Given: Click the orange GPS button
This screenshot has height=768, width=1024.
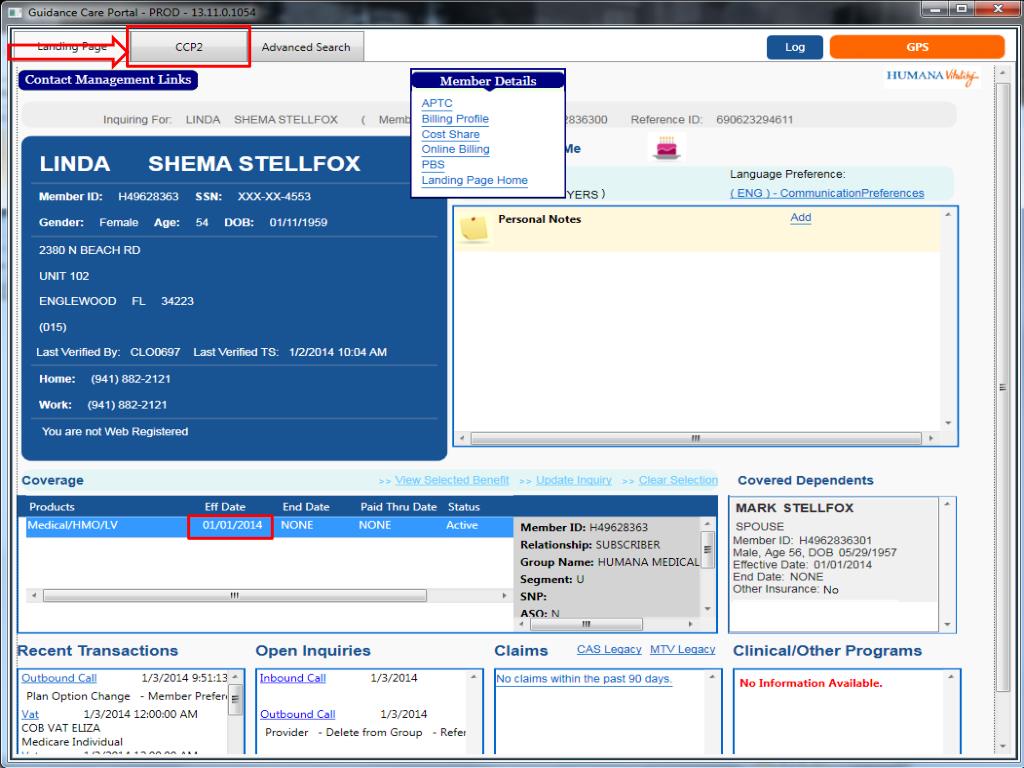Looking at the screenshot, I should pos(917,47).
